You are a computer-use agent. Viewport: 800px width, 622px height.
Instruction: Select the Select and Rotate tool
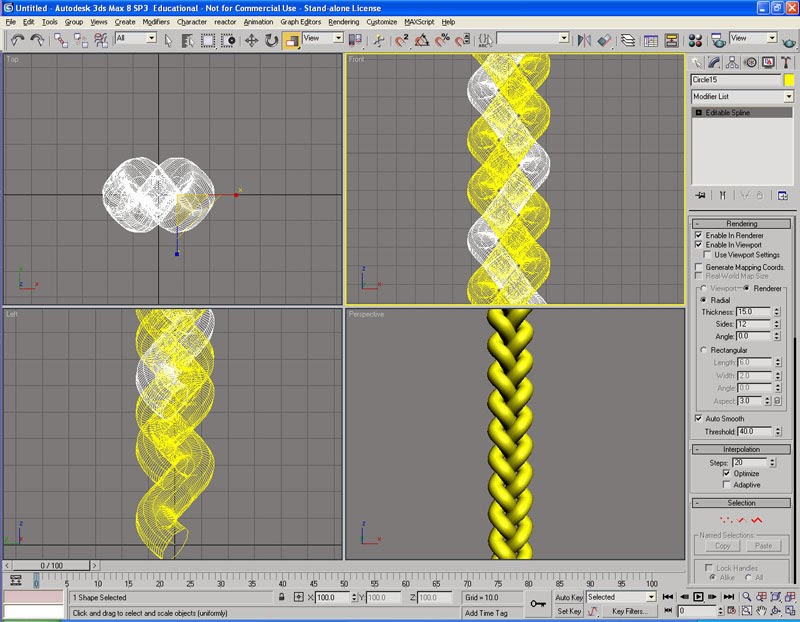pos(272,40)
